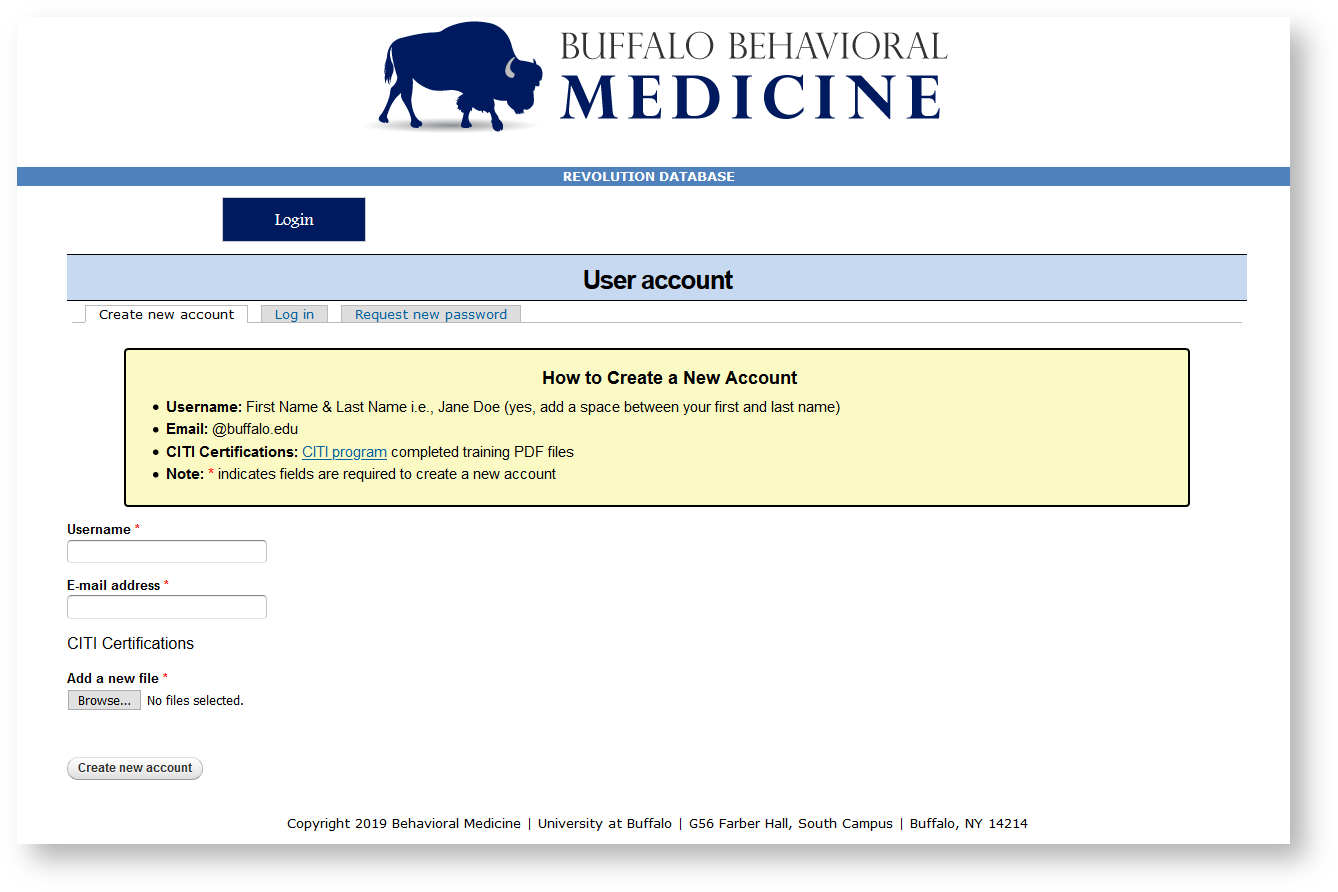Click the 'No files selected.' text
This screenshot has height=892, width=1338.
click(195, 701)
